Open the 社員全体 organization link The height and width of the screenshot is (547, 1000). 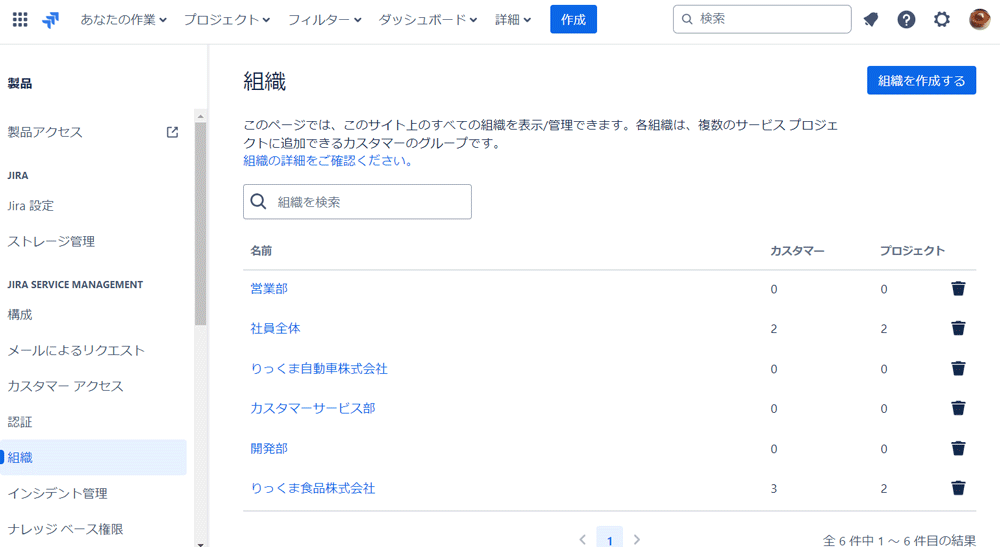pos(275,328)
